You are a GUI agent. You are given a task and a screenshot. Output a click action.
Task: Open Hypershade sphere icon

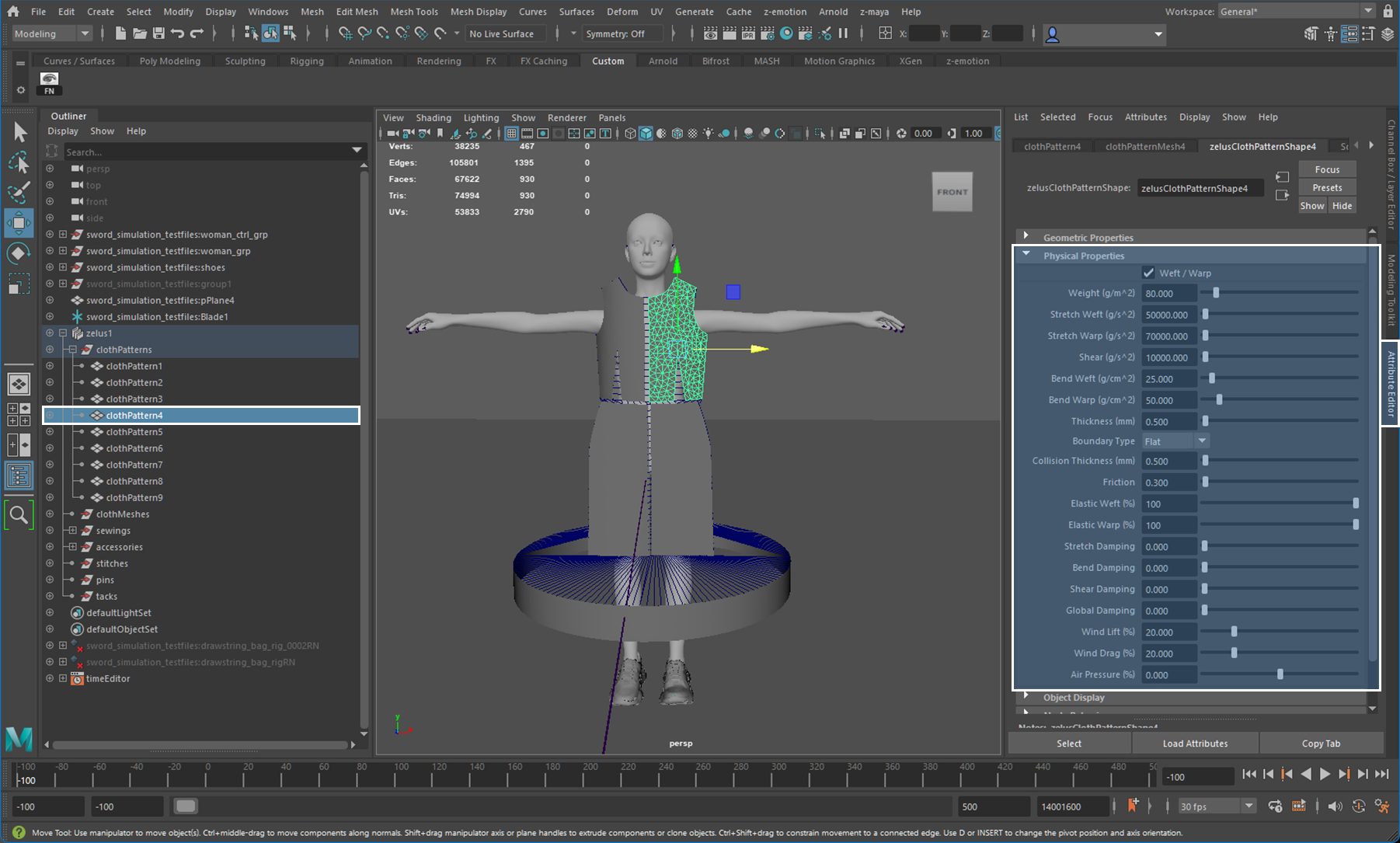(786, 33)
